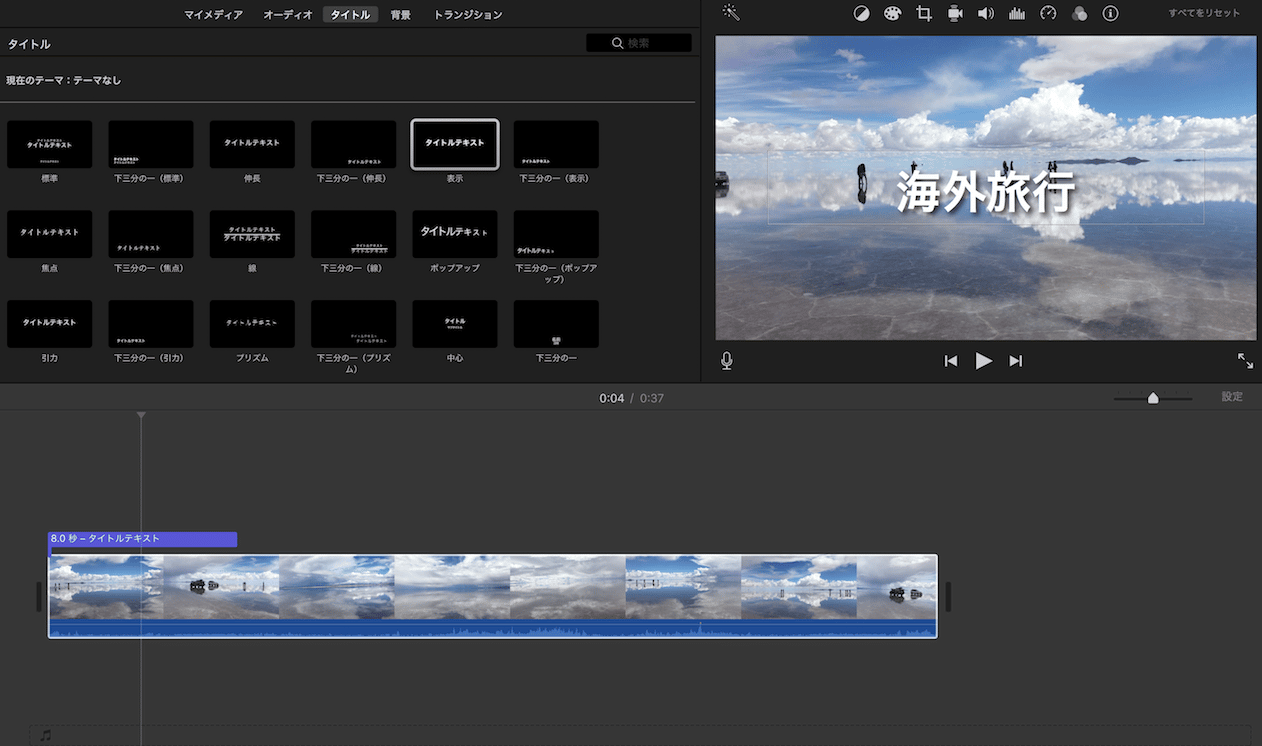Screen dimensions: 1262x746
Task: Select the crop tool
Action: point(924,14)
